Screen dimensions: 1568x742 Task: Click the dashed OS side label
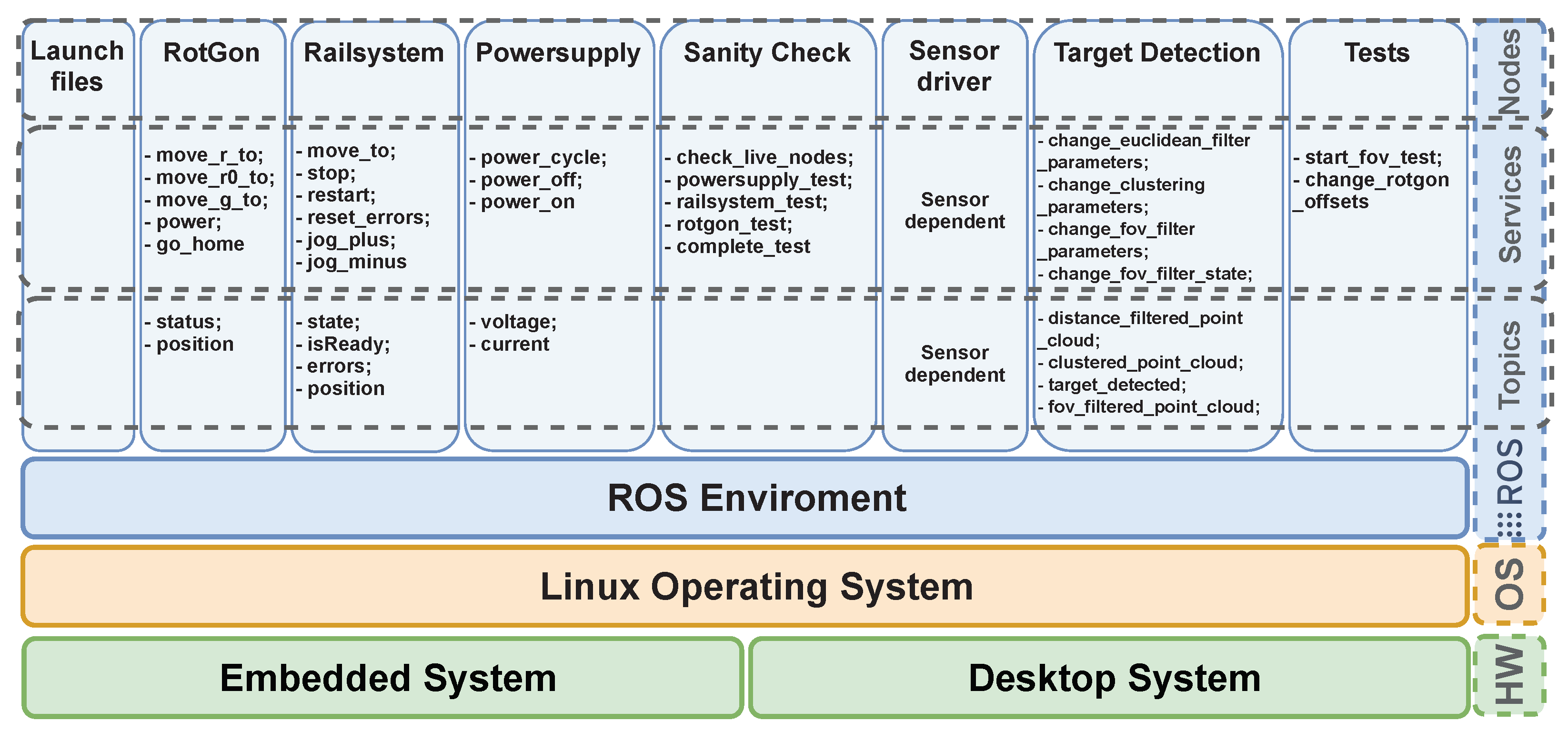[1509, 585]
